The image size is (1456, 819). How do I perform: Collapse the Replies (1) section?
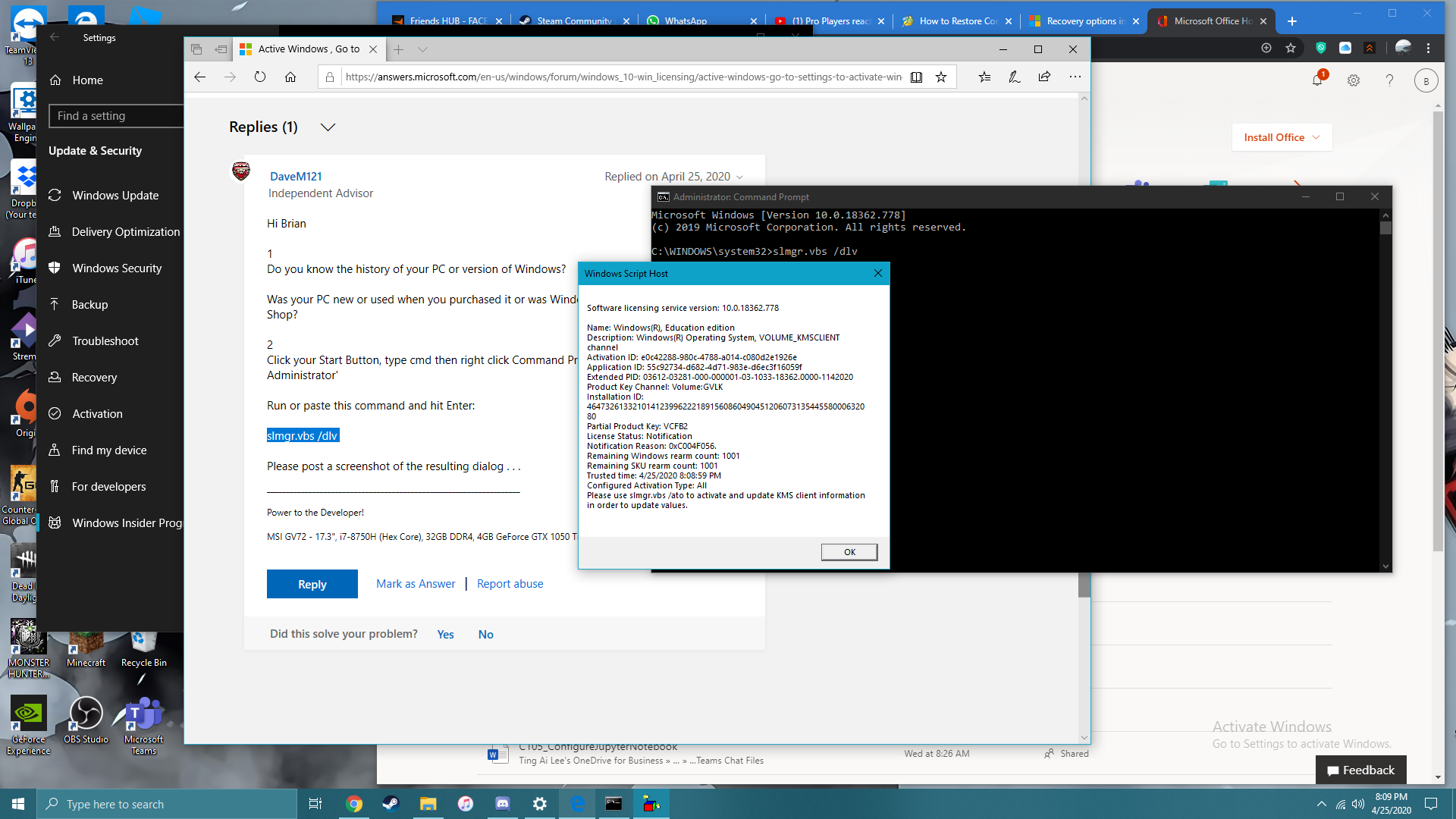(x=328, y=127)
